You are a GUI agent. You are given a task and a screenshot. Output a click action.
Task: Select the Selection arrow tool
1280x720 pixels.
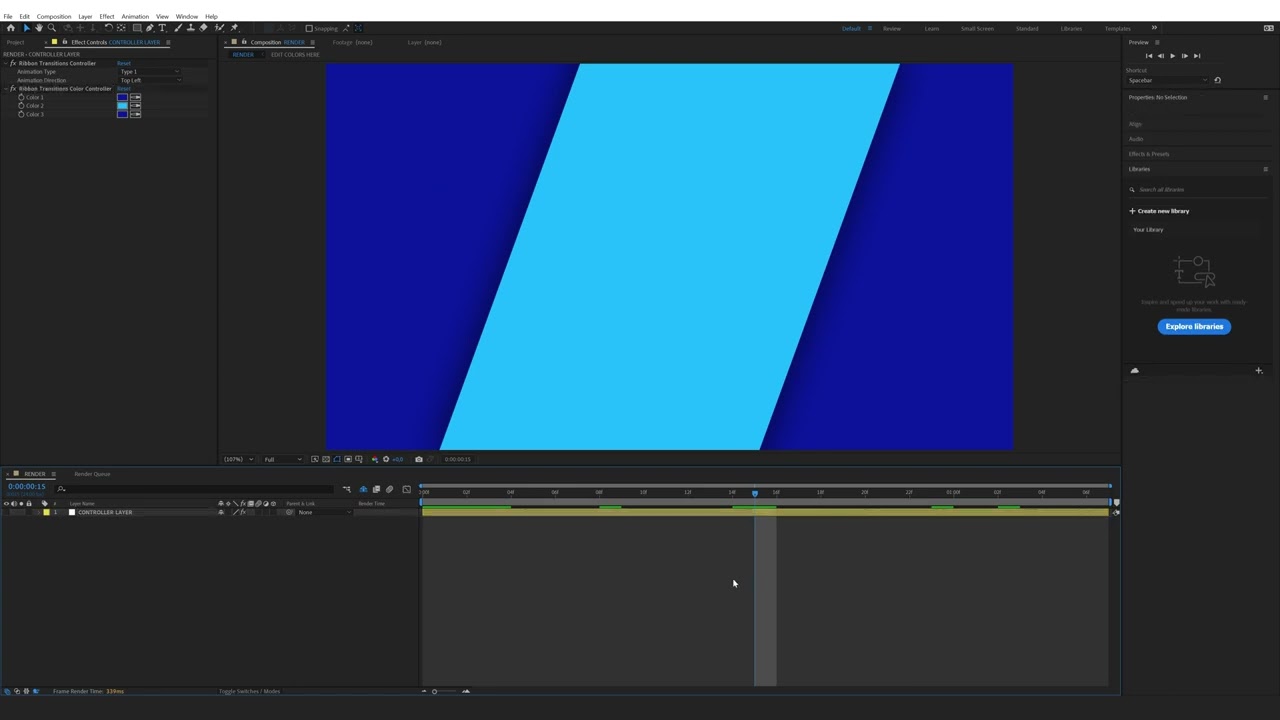click(26, 28)
